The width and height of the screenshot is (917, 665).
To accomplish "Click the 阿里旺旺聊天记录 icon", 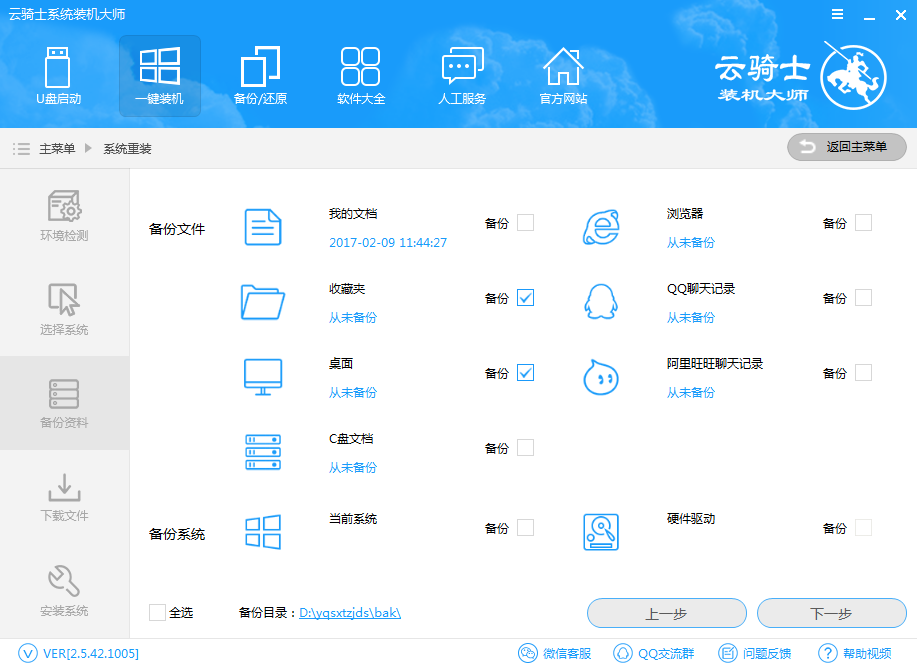I will (x=600, y=377).
